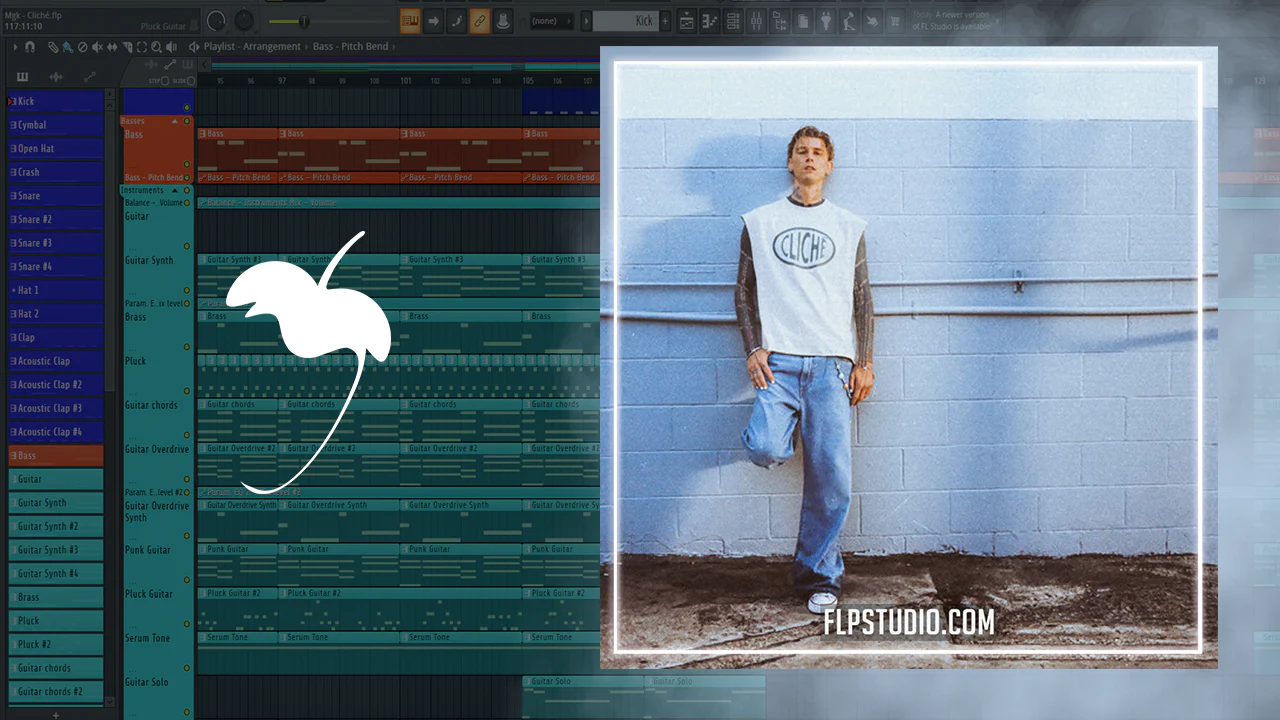The height and width of the screenshot is (720, 1280).
Task: Open the Kick pattern selector
Action: pyautogui.click(x=626, y=20)
